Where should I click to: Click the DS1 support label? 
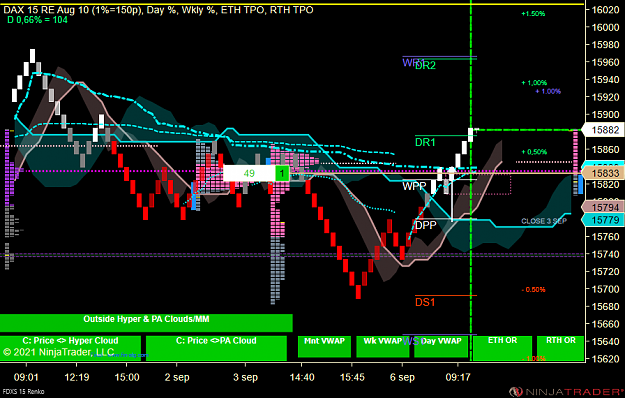[x=425, y=302]
